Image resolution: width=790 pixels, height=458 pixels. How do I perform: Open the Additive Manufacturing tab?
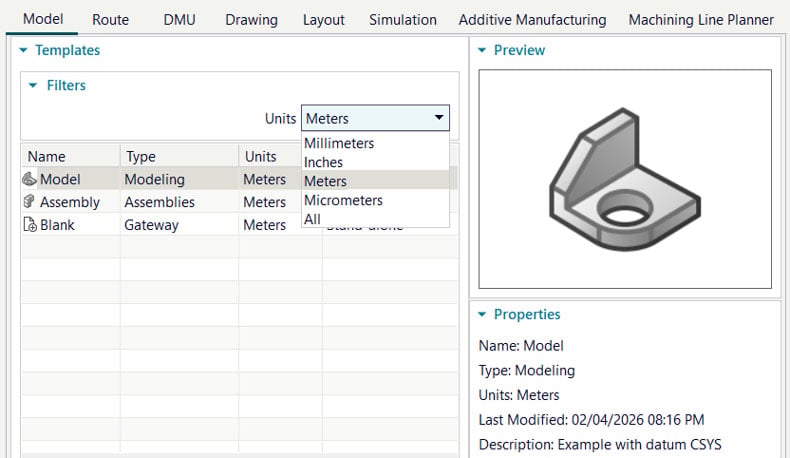click(x=532, y=20)
